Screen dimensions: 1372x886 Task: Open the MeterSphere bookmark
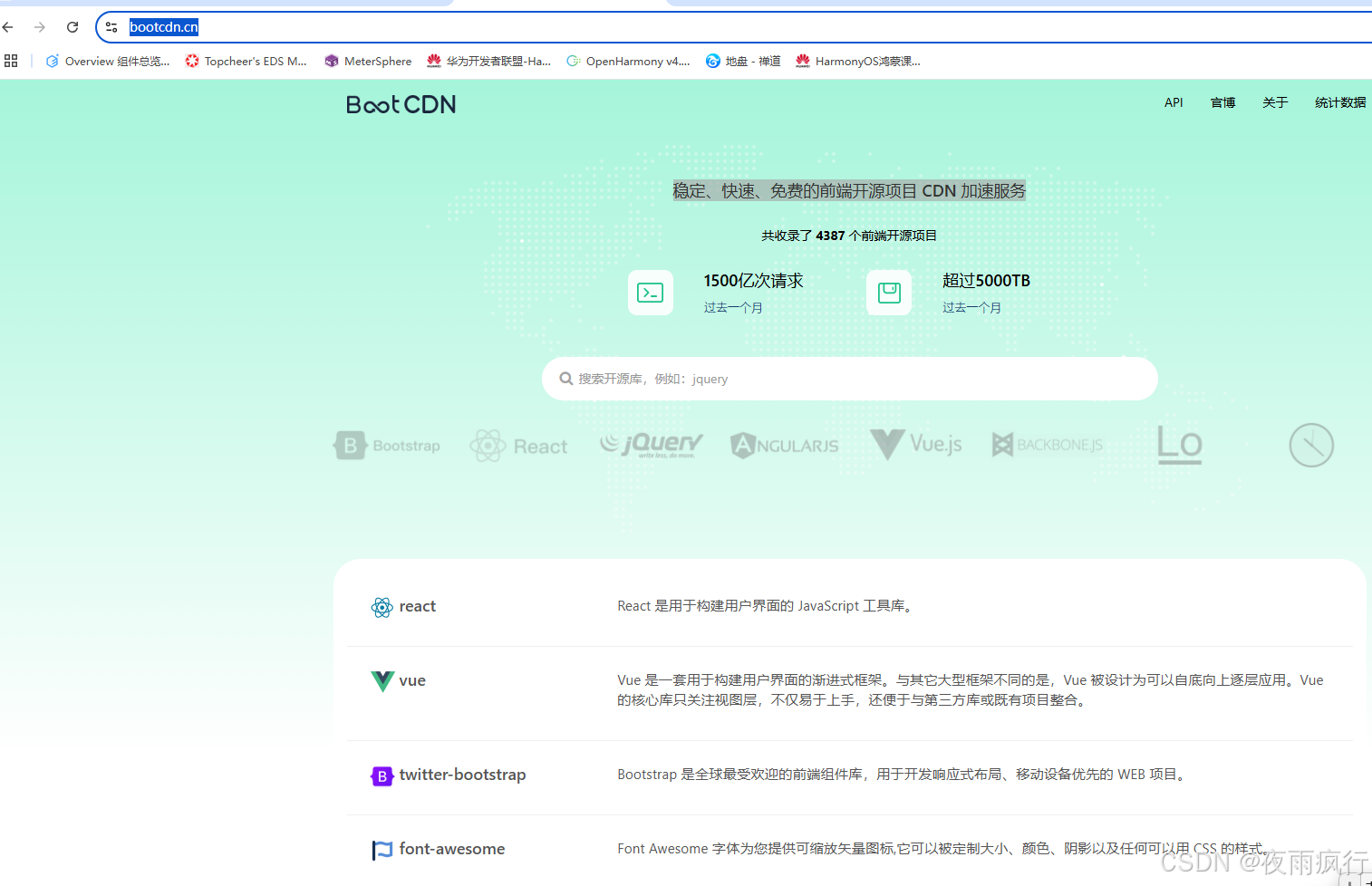pyautogui.click(x=368, y=61)
